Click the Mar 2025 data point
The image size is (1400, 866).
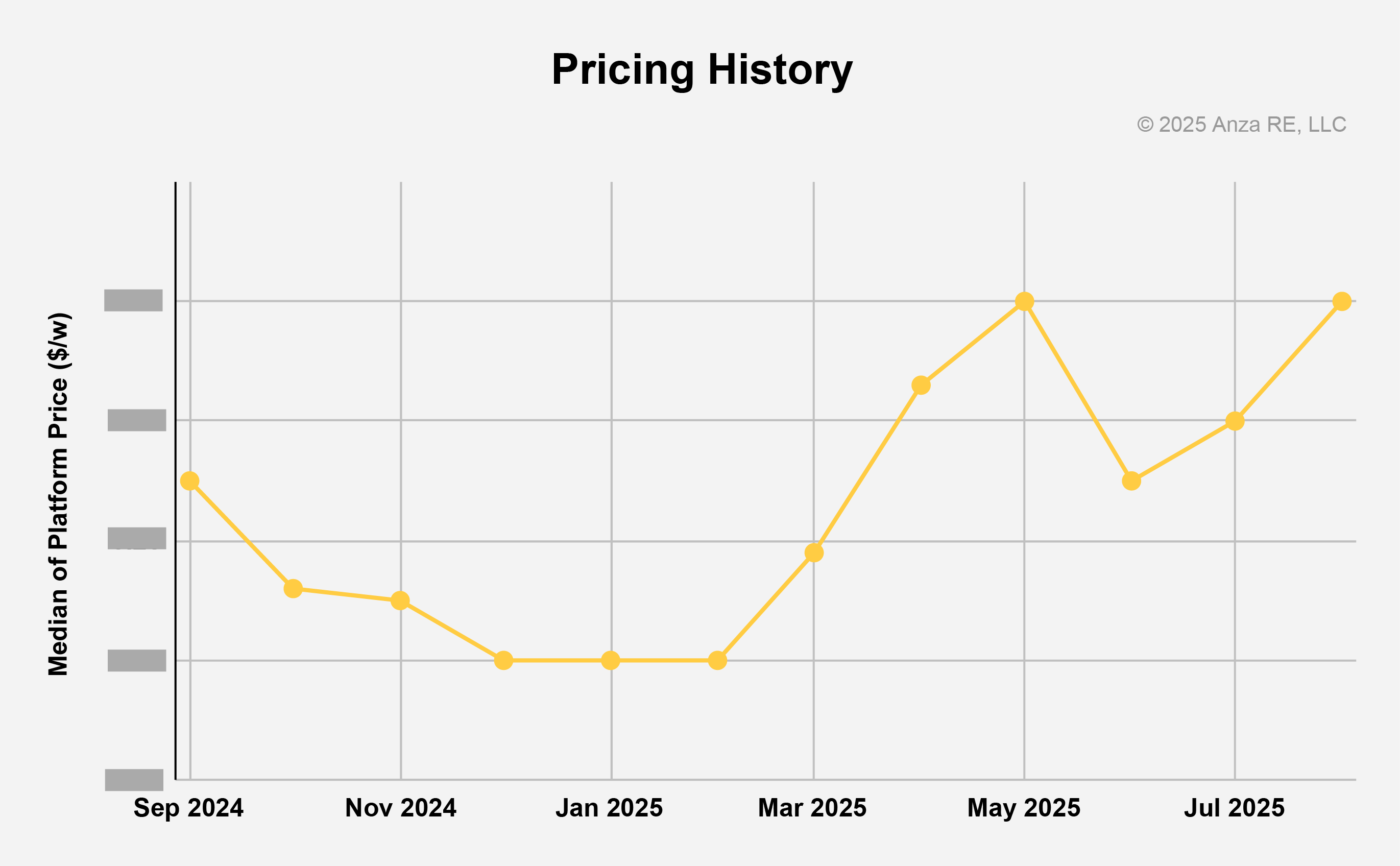click(x=814, y=552)
